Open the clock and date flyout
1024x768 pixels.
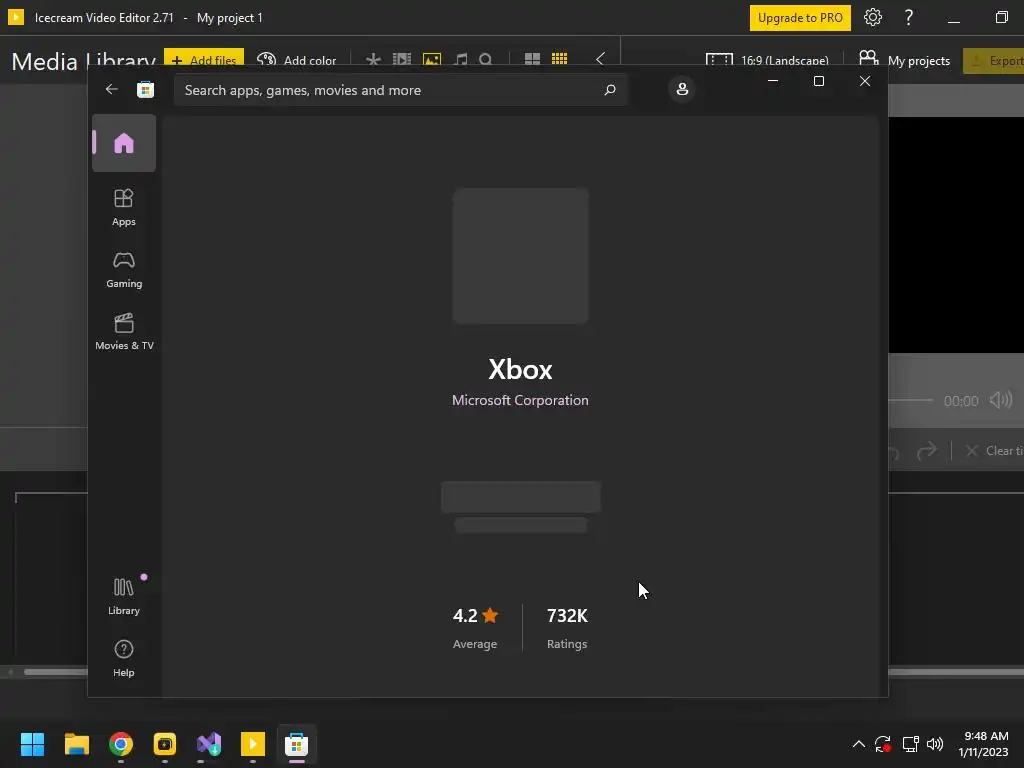[983, 744]
